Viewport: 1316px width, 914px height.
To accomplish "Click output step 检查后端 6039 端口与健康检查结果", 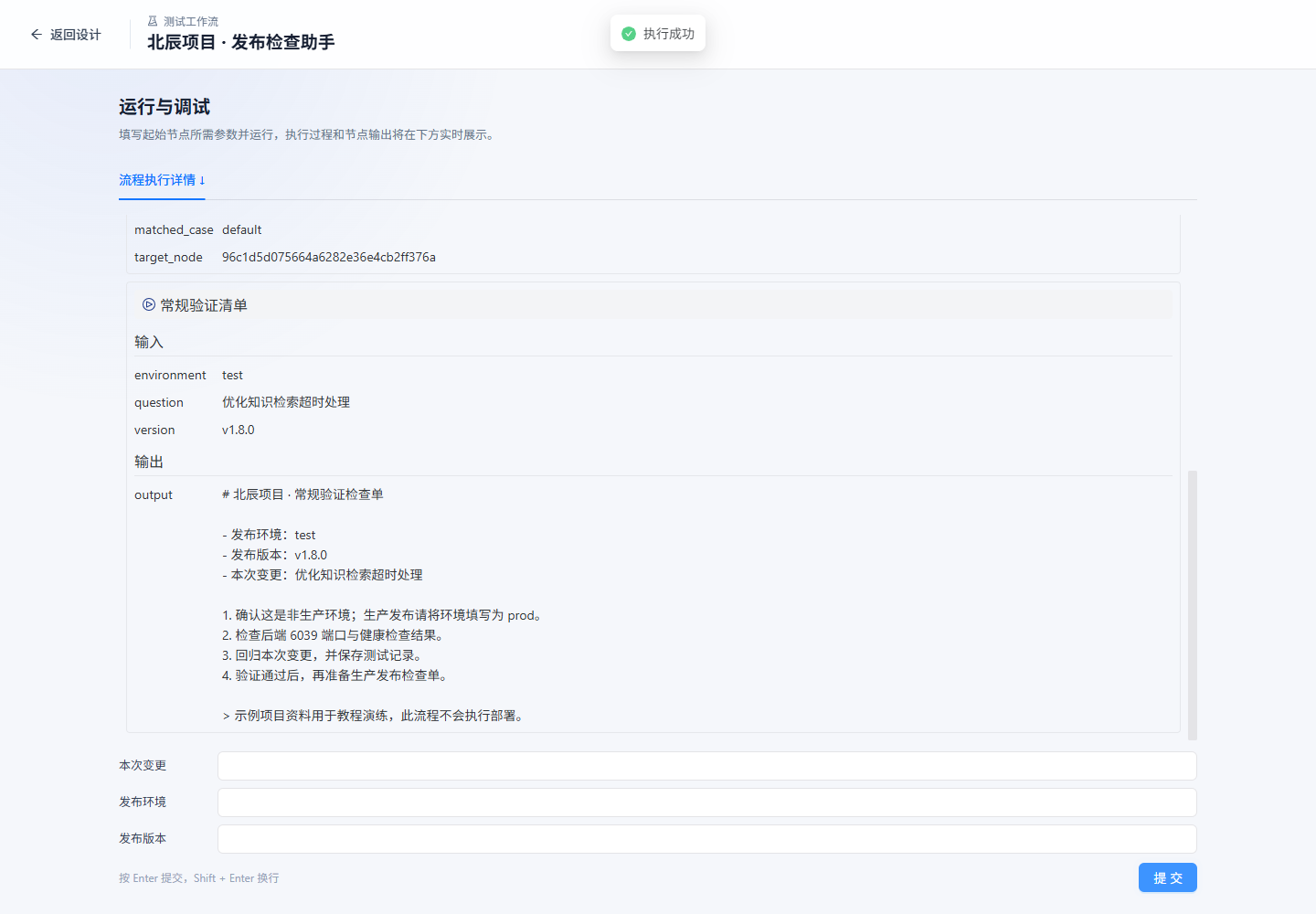I will (333, 635).
